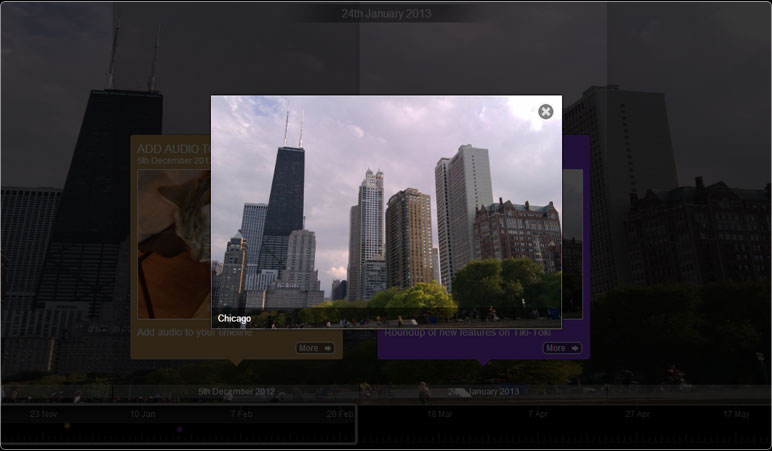Jump to 7 Feb on the date slider
Image resolution: width=772 pixels, height=451 pixels.
pos(241,413)
